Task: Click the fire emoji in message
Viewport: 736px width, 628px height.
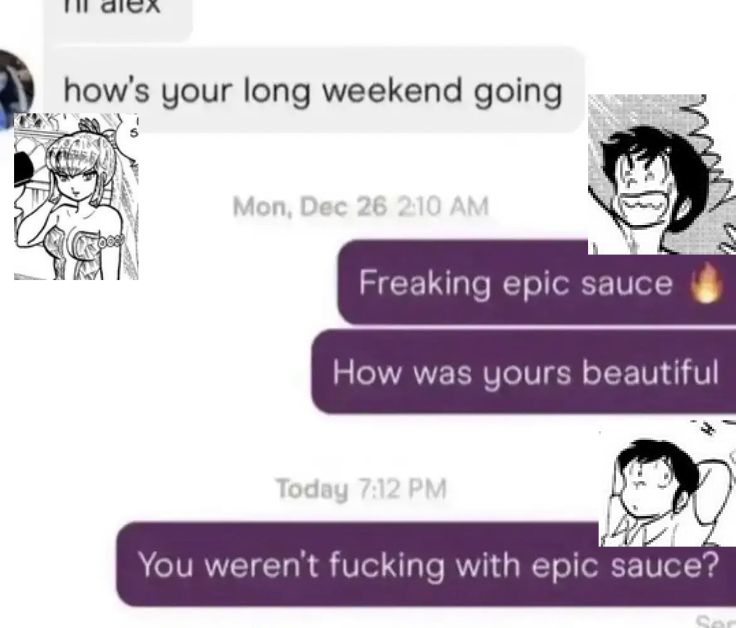Action: pos(705,282)
